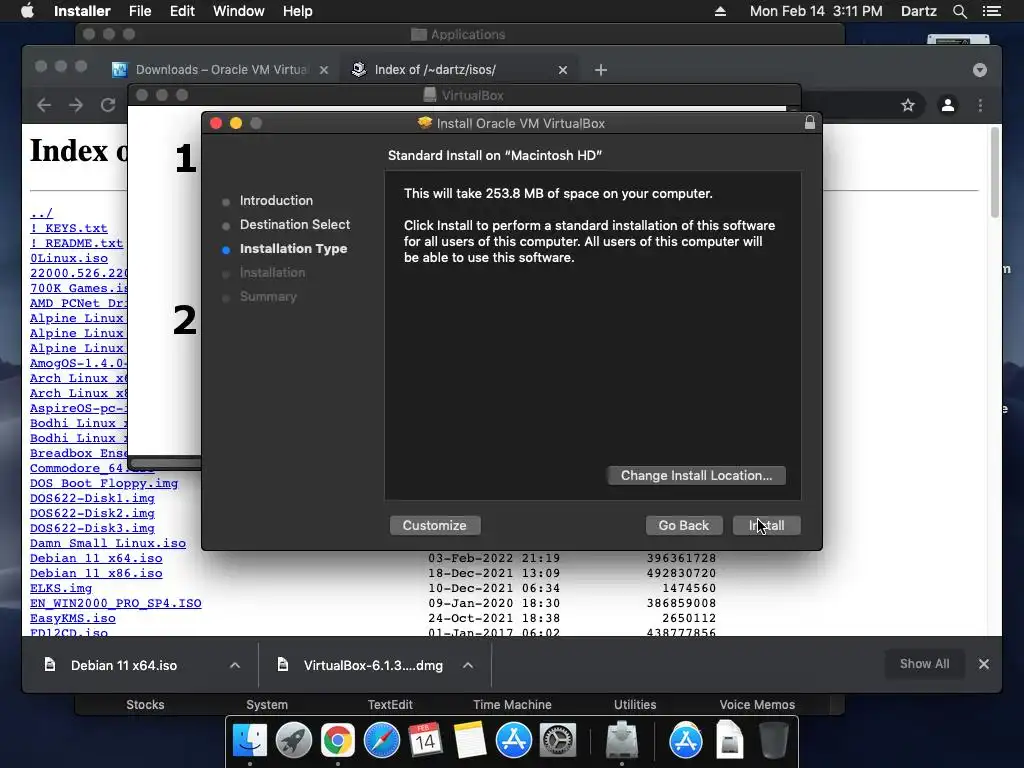
Task: Open the ! KEYS.txt link
Action: click(x=69, y=228)
